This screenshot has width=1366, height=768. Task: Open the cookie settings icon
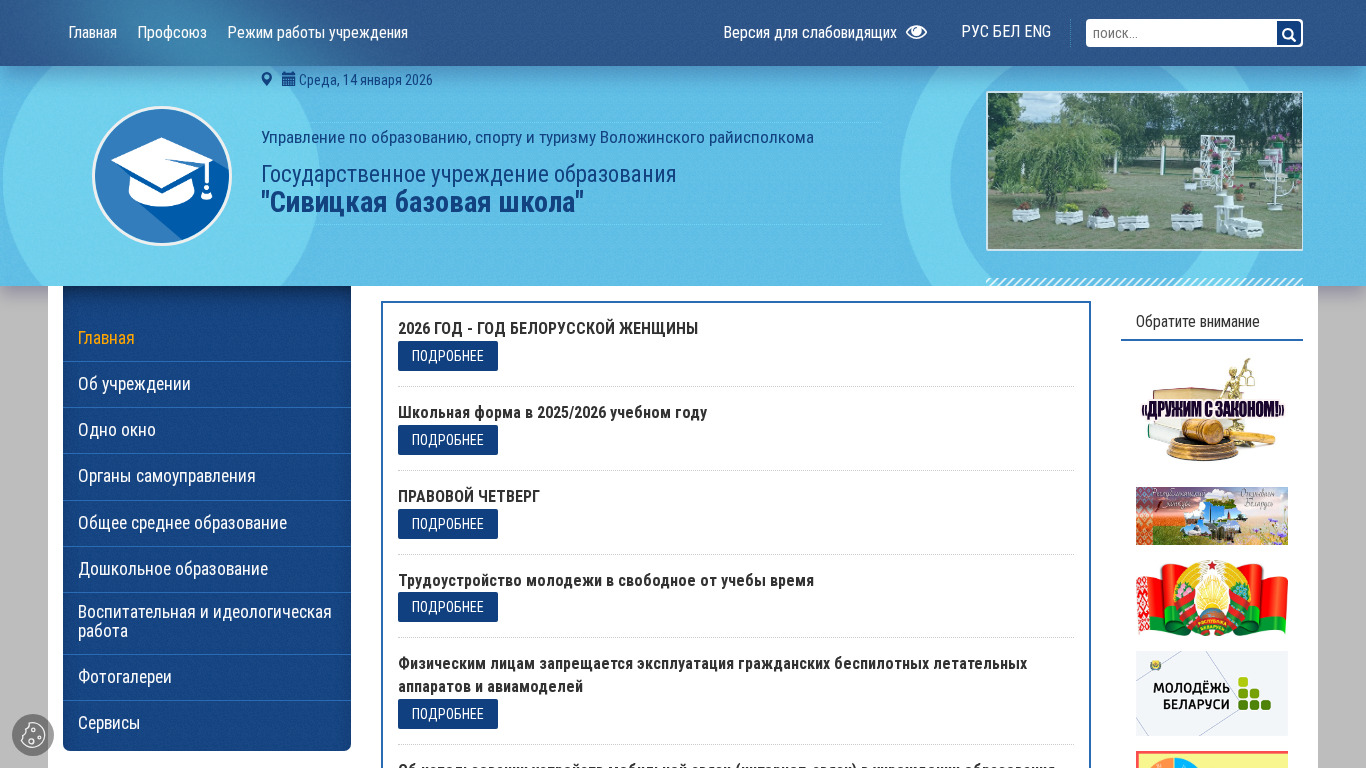click(33, 735)
